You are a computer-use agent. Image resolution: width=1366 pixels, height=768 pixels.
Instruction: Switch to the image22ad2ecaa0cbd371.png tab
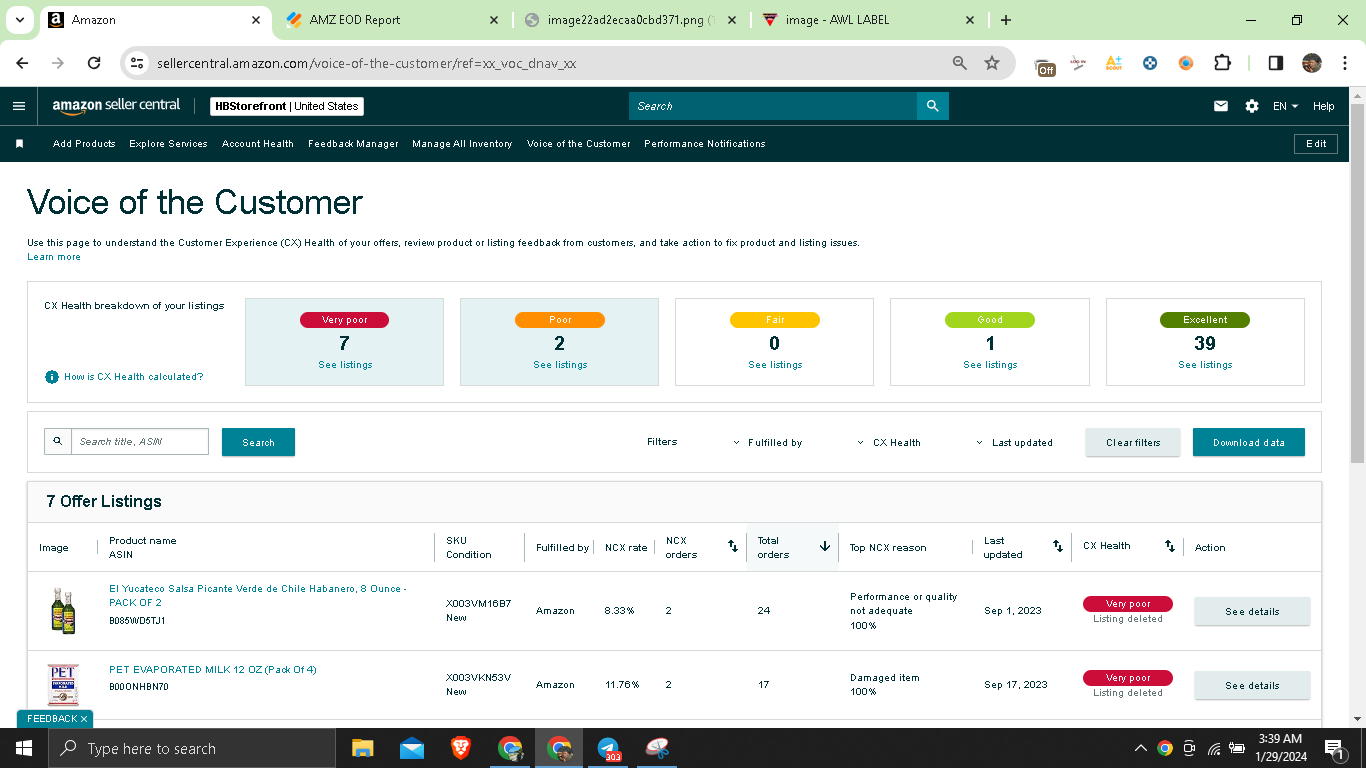[630, 20]
